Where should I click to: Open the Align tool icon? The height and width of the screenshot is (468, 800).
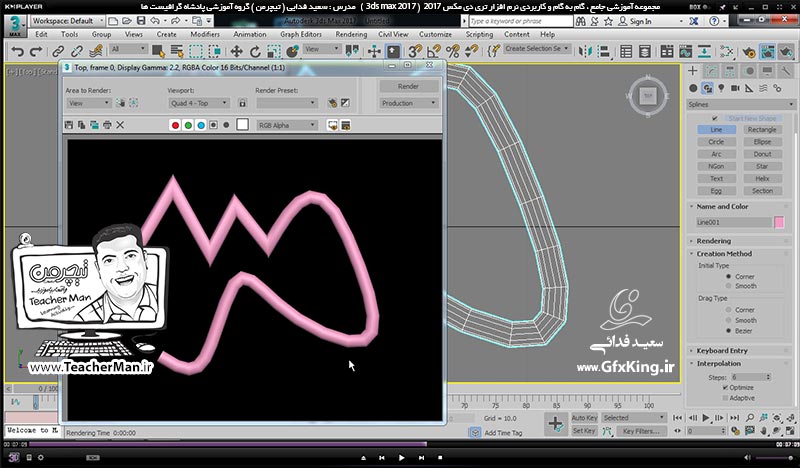pos(604,51)
